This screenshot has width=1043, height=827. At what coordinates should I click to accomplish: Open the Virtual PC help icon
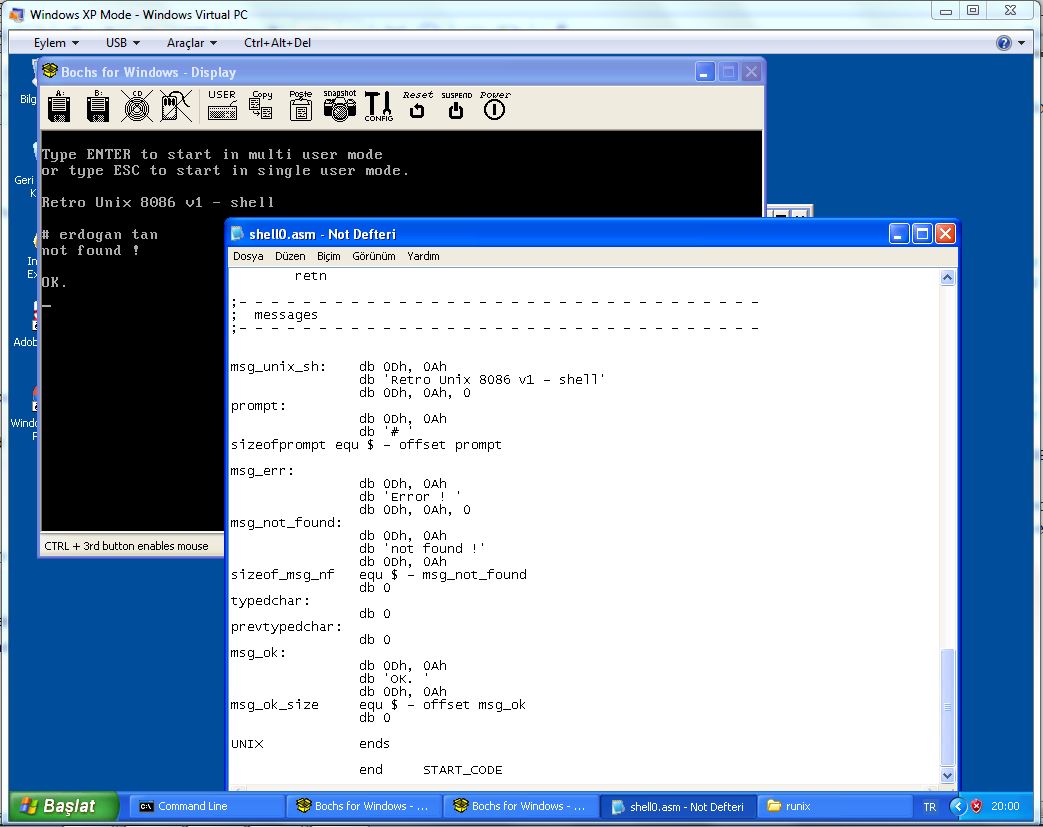click(1004, 43)
